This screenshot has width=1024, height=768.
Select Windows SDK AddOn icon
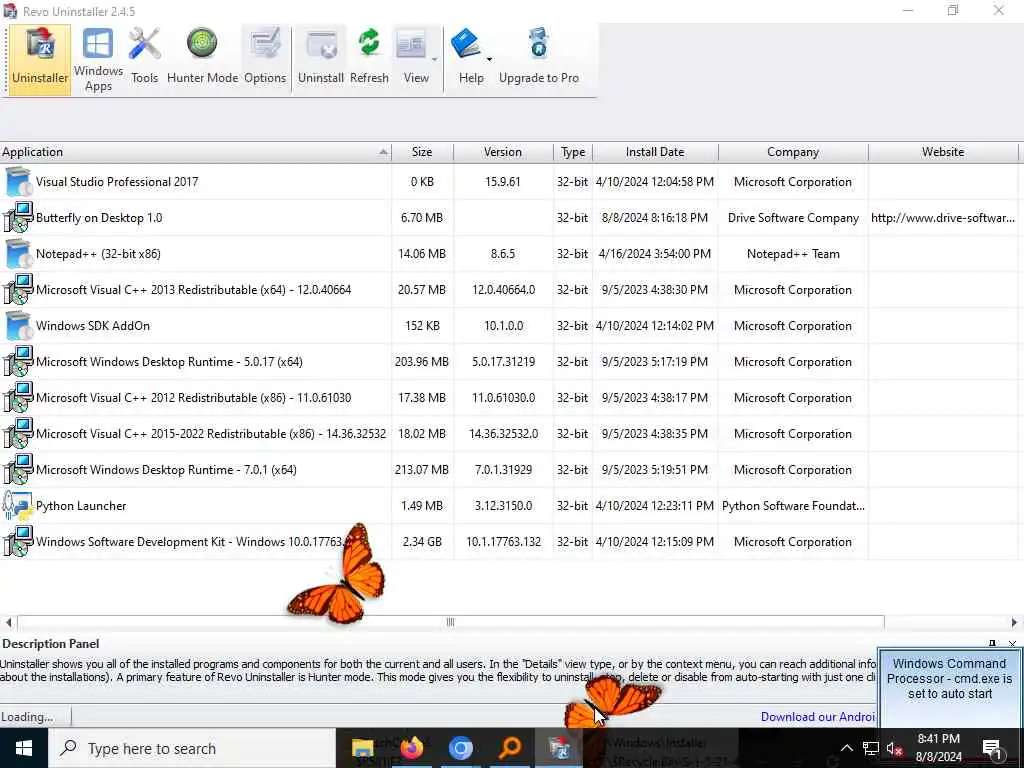tap(18, 325)
